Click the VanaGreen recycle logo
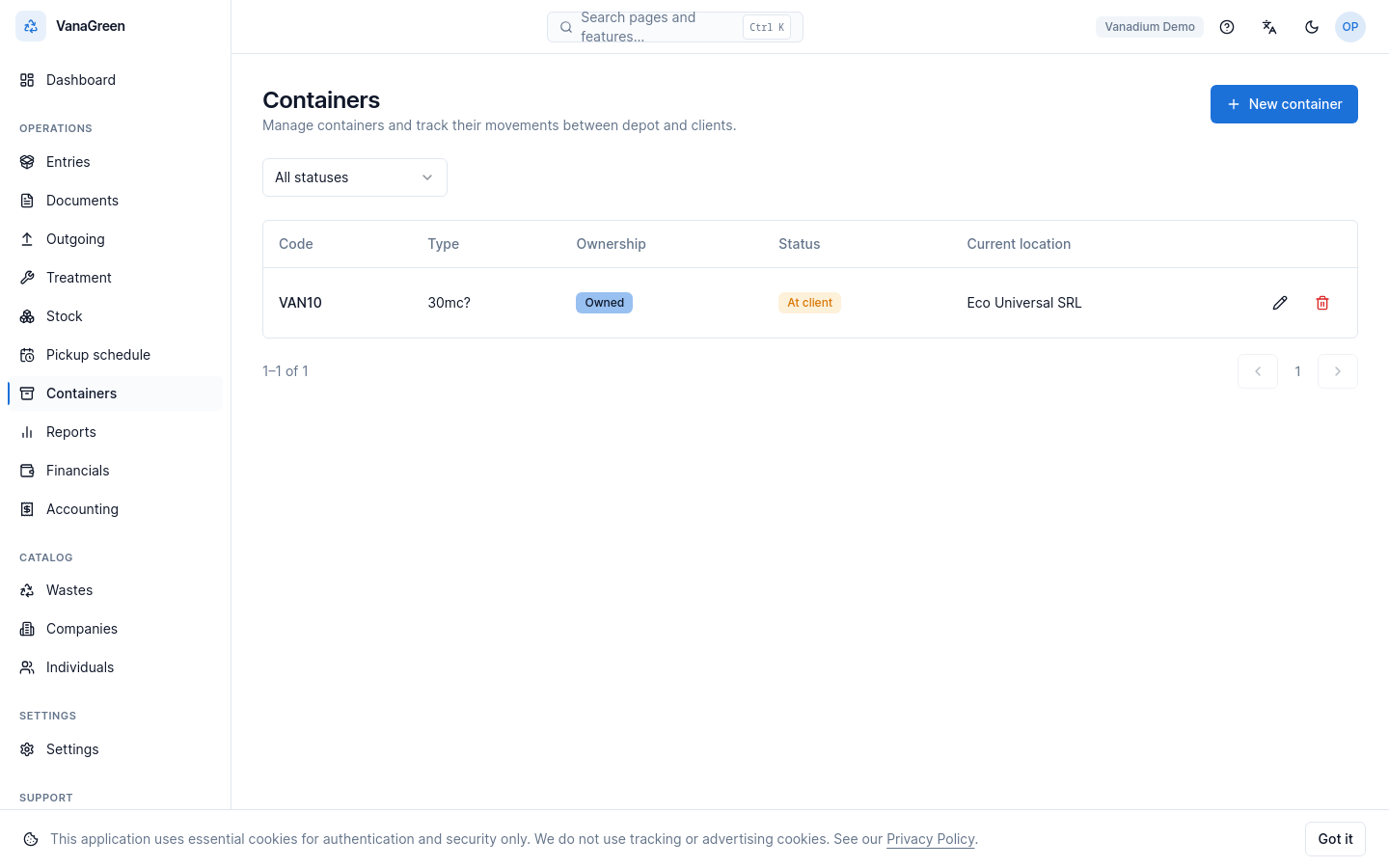1389x868 pixels. (x=31, y=26)
